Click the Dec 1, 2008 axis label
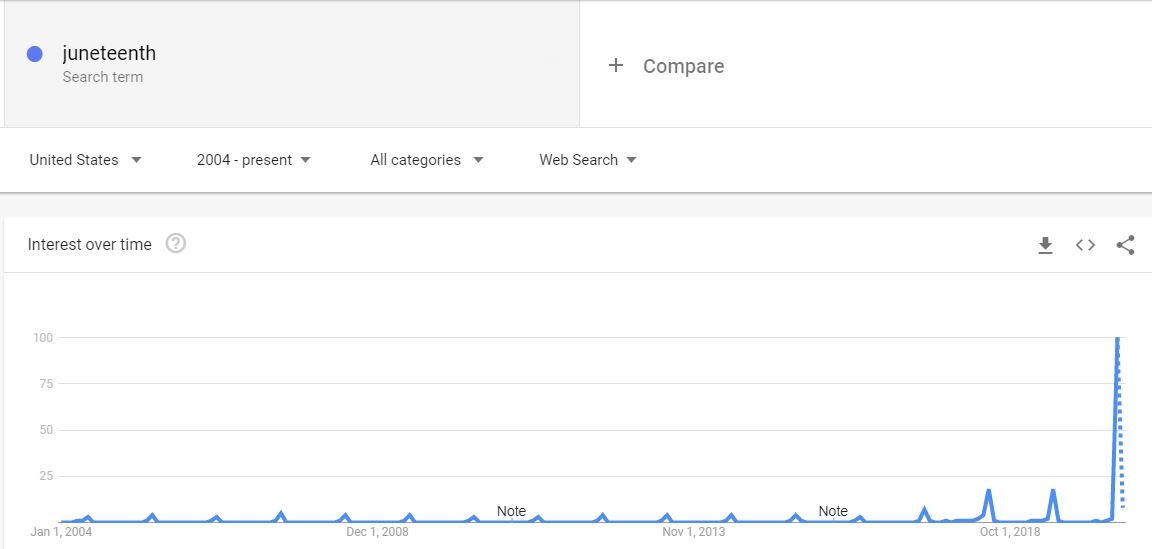This screenshot has height=549, width=1152. click(377, 531)
